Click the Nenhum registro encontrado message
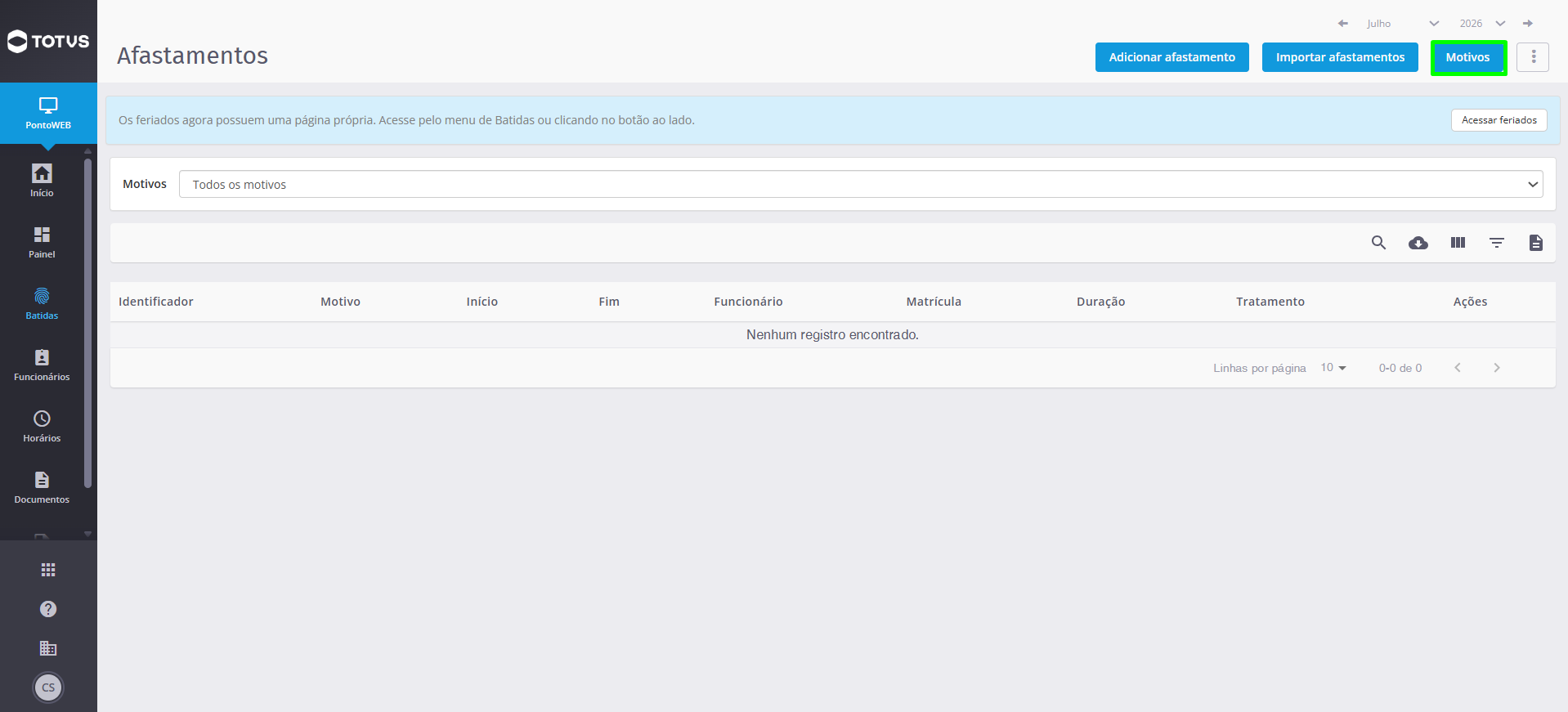Image resolution: width=1568 pixels, height=712 pixels. (x=832, y=335)
